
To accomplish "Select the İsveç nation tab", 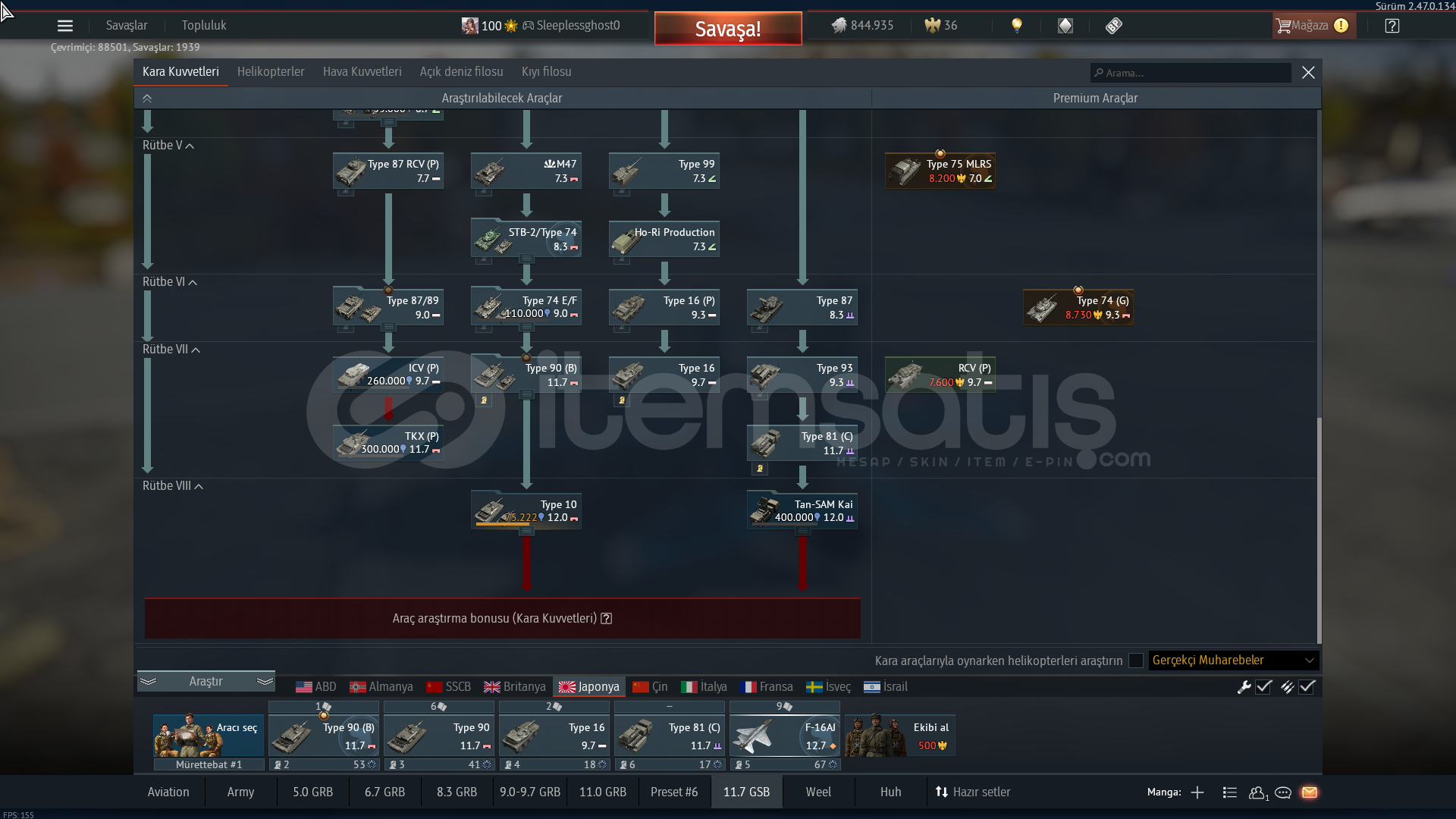I will point(829,687).
